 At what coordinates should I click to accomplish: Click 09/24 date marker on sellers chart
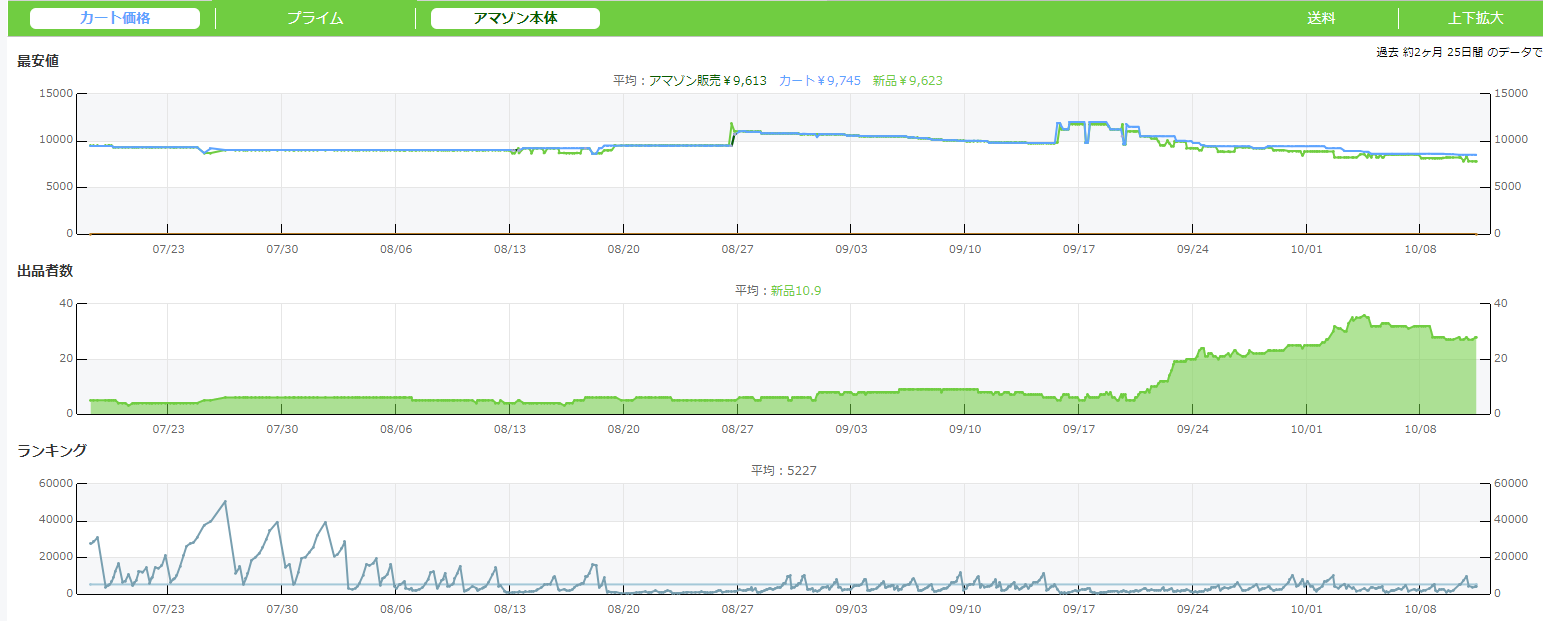tap(1193, 428)
